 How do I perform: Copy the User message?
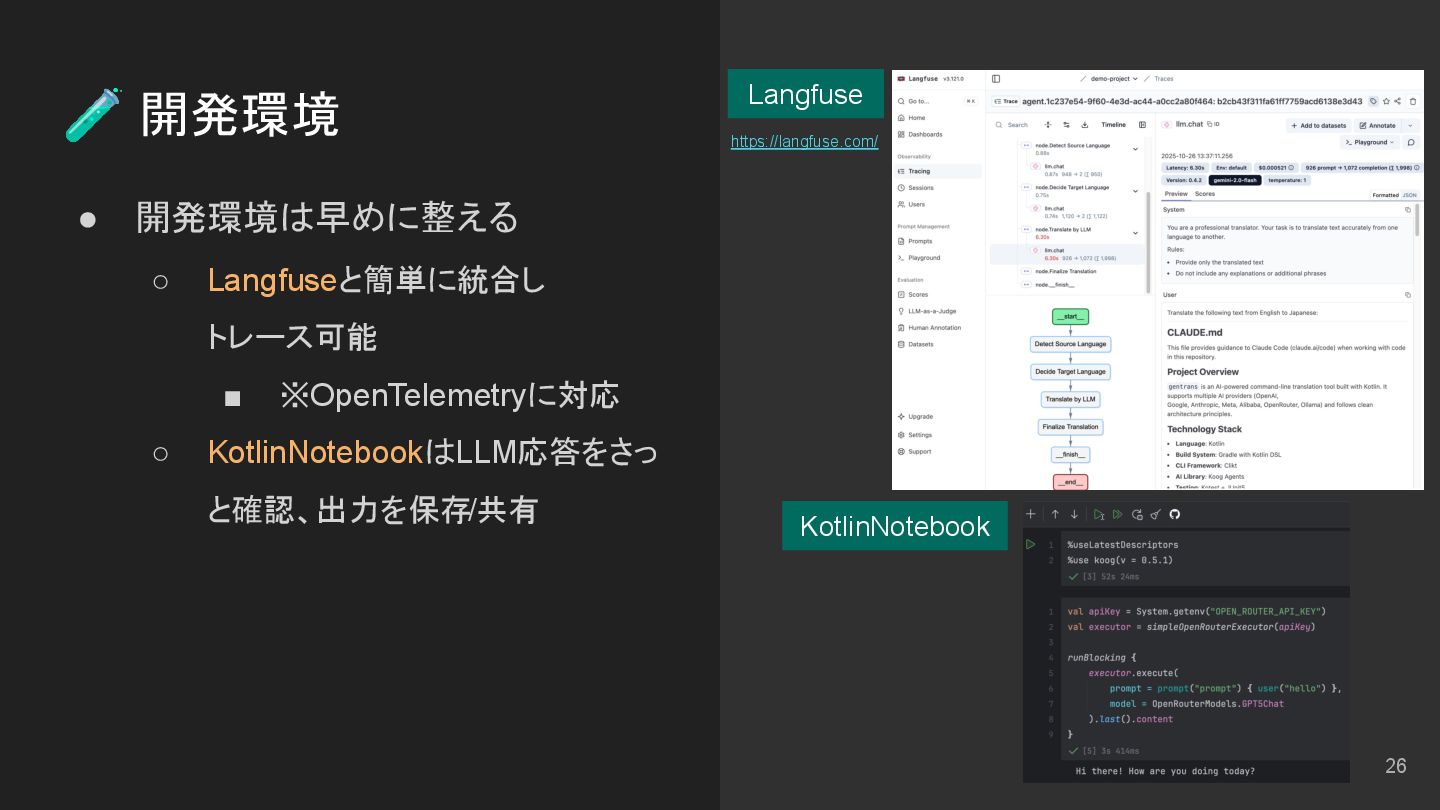click(x=1408, y=295)
